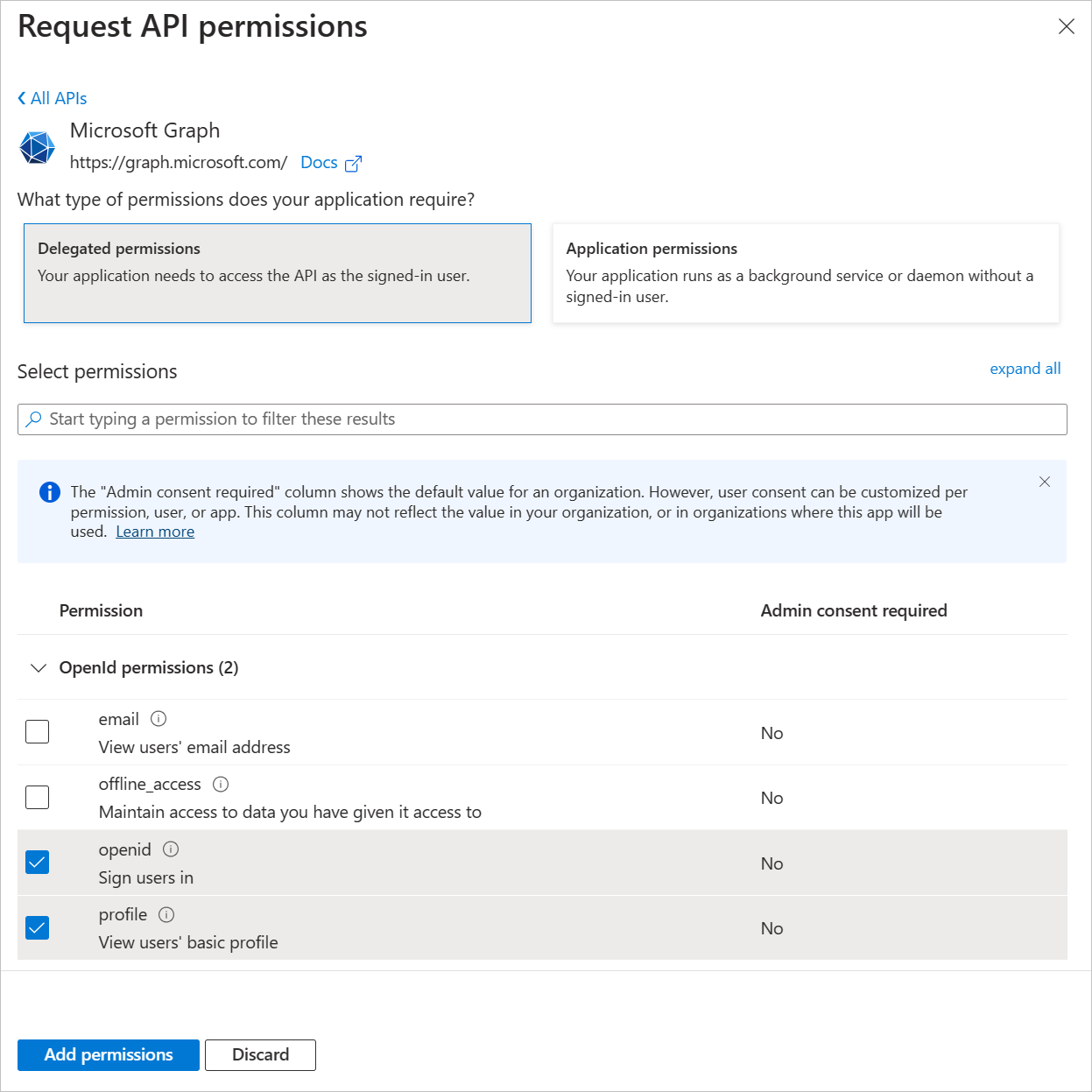Go back to All APIs
This screenshot has width=1092, height=1092.
[x=53, y=98]
